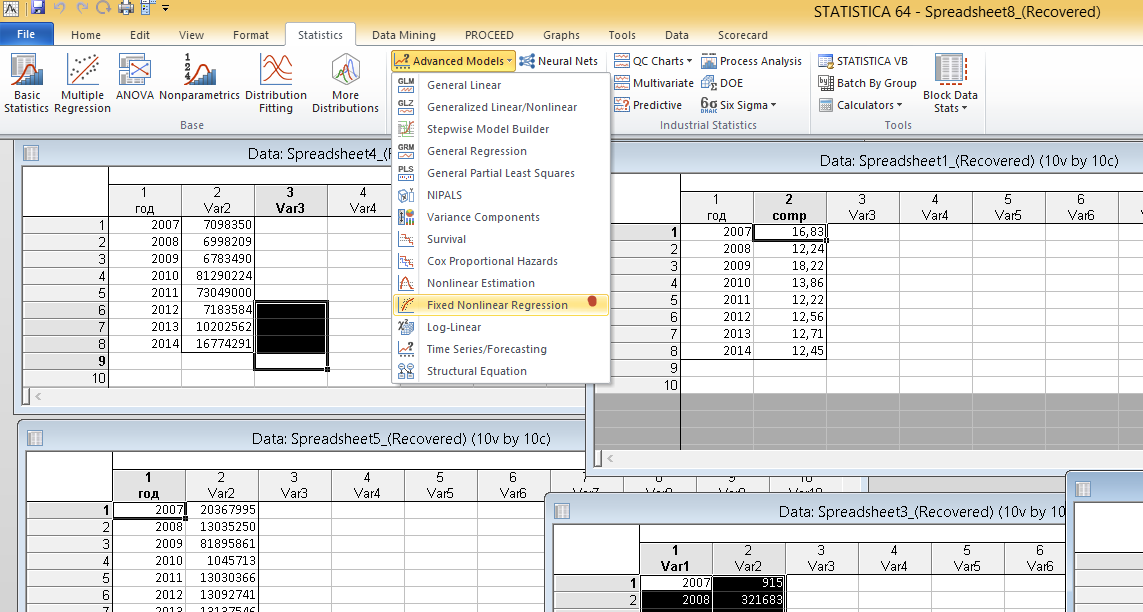Select General Linear model
Viewport: 1143px width, 612px height.
(501, 85)
